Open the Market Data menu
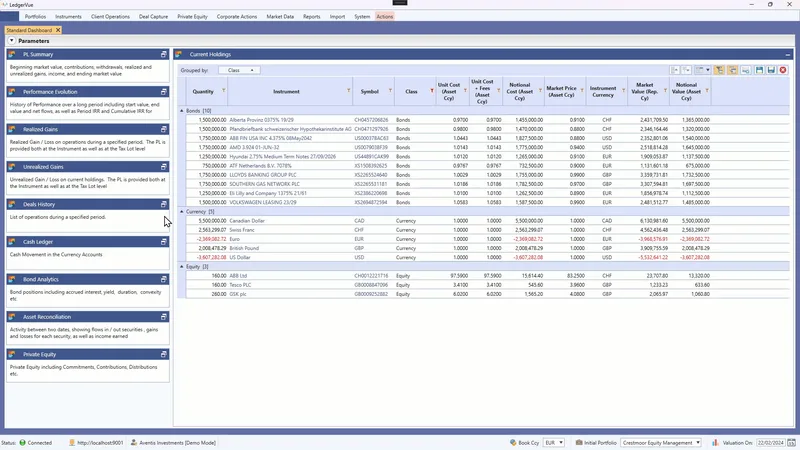 tap(280, 16)
